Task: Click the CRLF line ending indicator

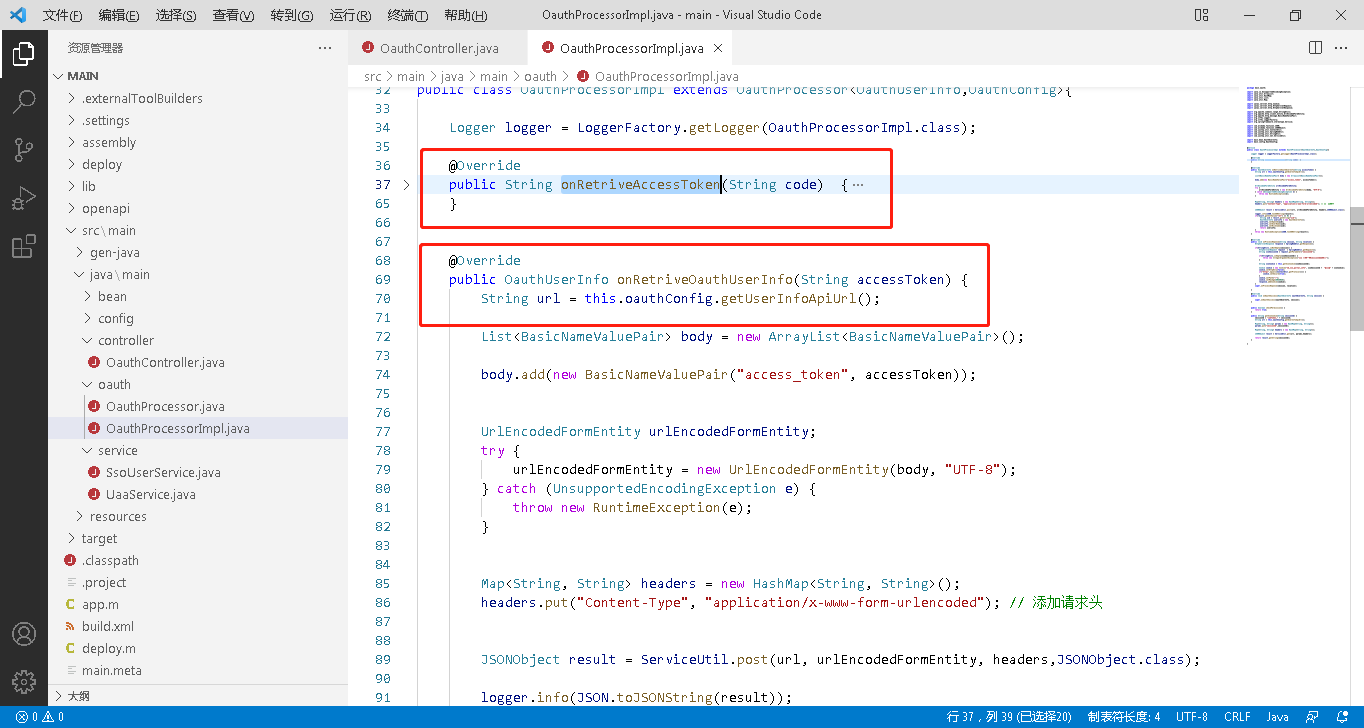Action: coord(1237,717)
